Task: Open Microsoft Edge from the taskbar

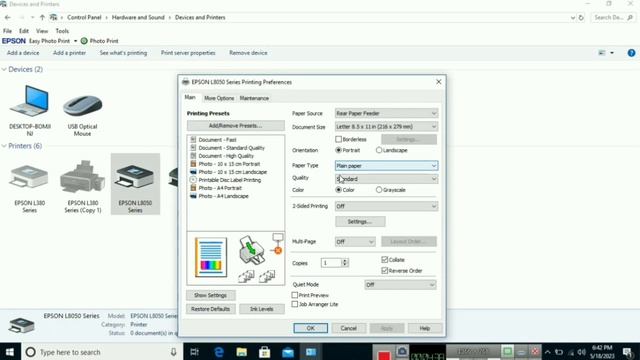Action: (x=219, y=352)
